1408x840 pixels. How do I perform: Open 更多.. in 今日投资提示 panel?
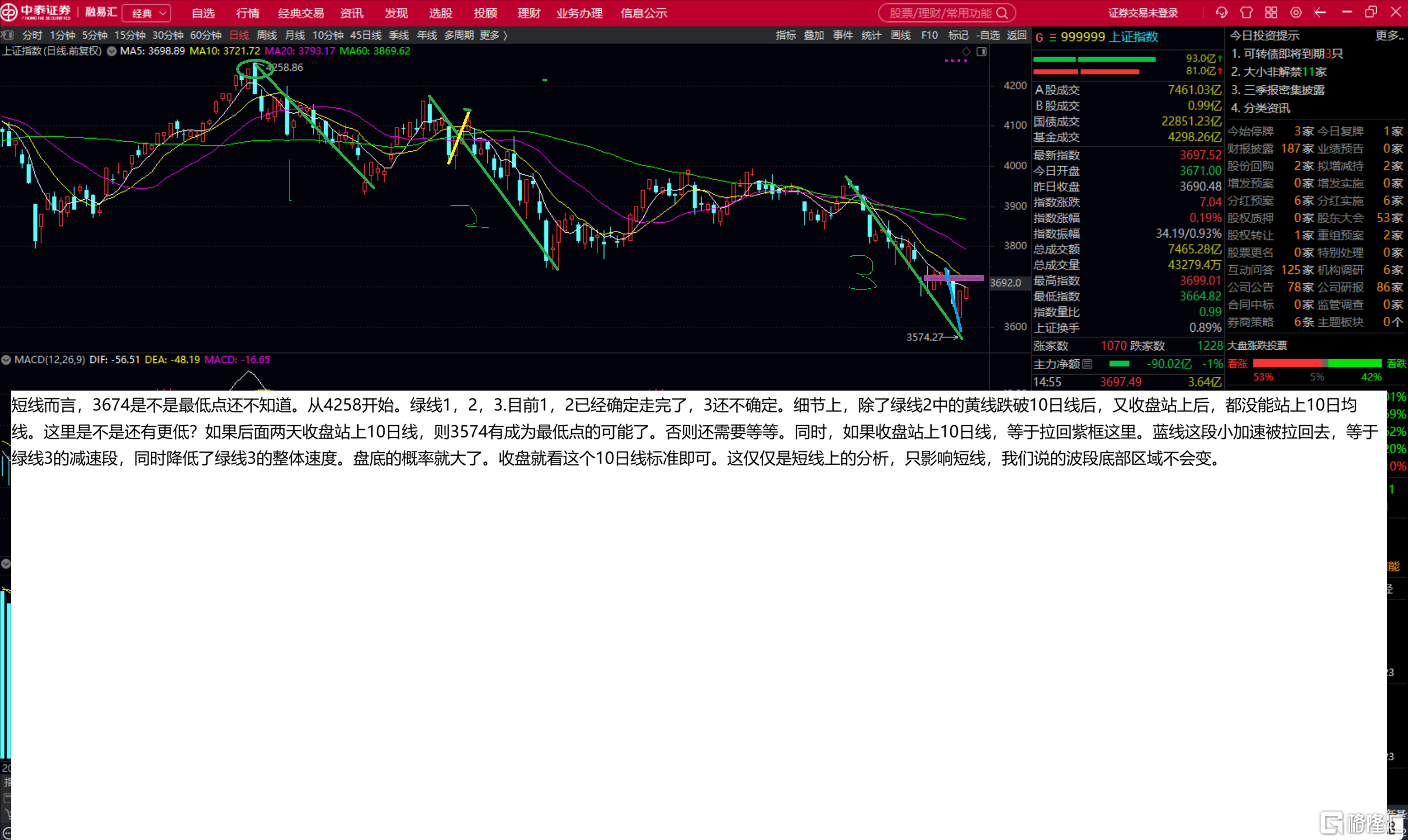(1389, 36)
